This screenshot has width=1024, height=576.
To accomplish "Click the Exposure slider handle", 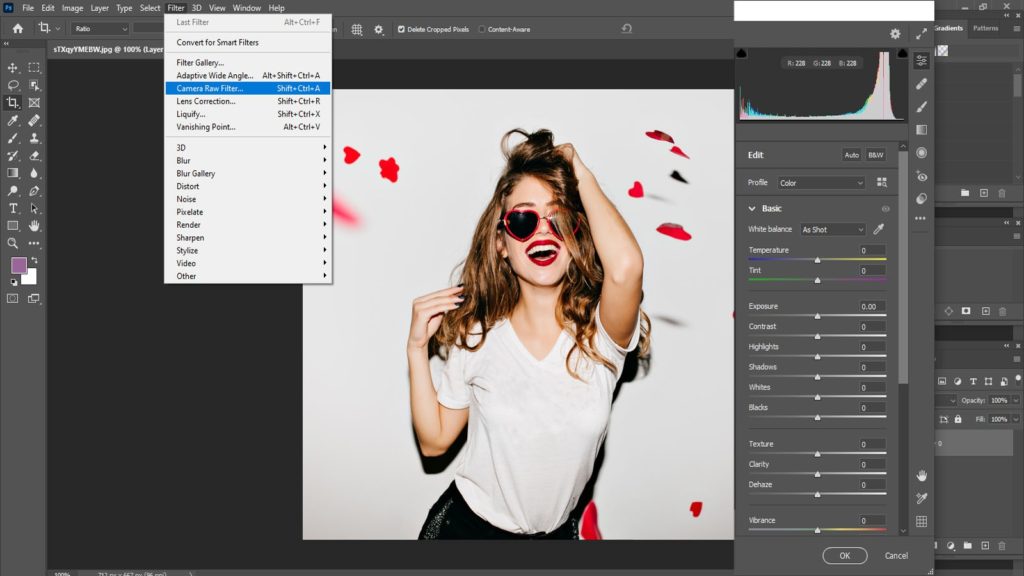I will 817,316.
